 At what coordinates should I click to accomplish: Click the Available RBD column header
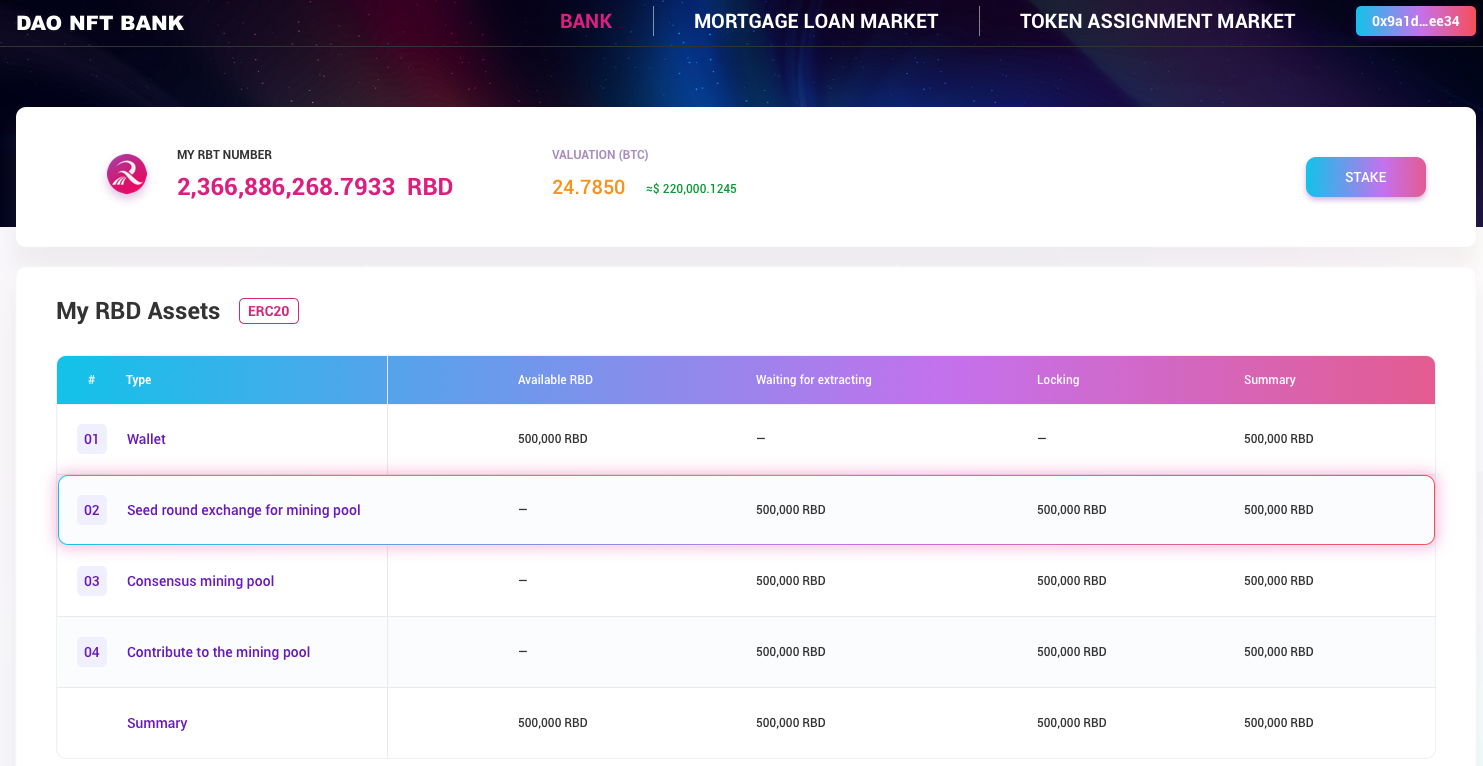click(x=555, y=380)
